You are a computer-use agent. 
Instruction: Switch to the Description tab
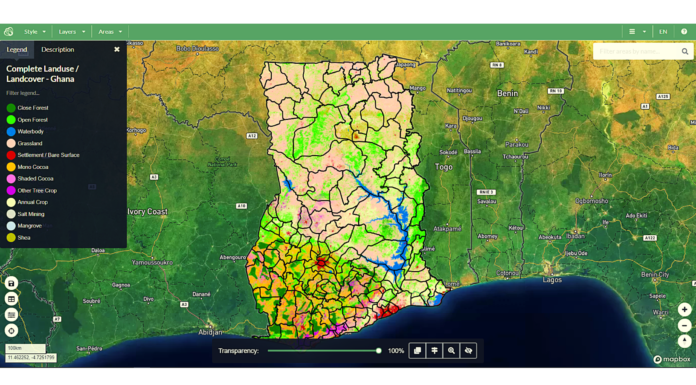coord(58,49)
